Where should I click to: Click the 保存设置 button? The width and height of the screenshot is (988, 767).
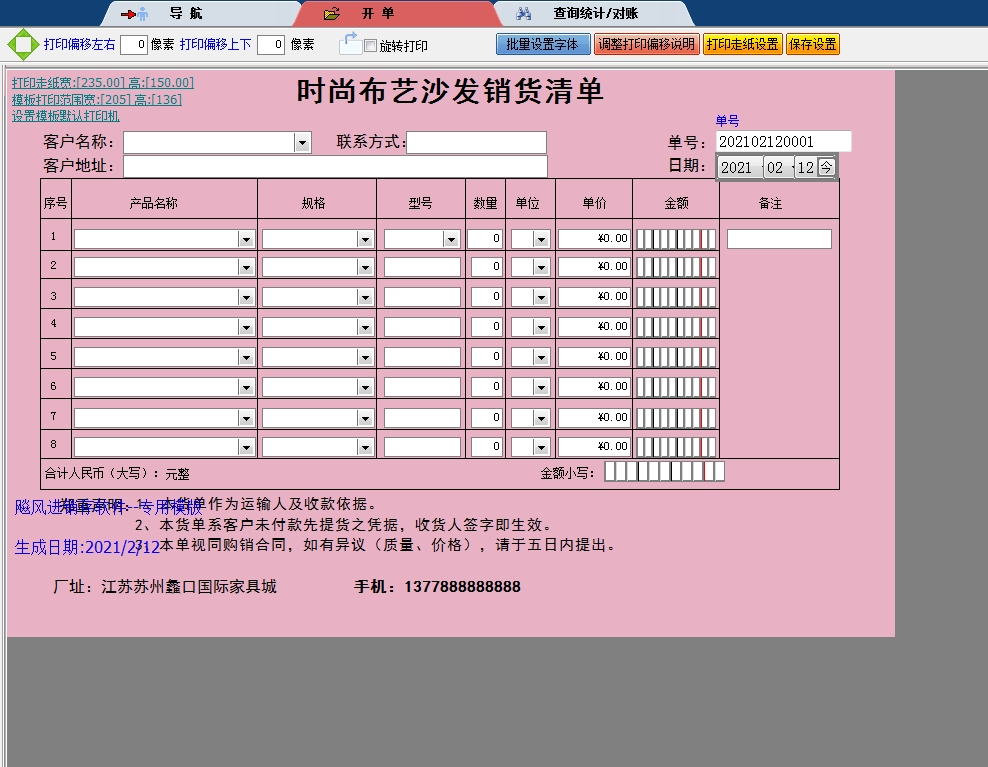[x=813, y=44]
